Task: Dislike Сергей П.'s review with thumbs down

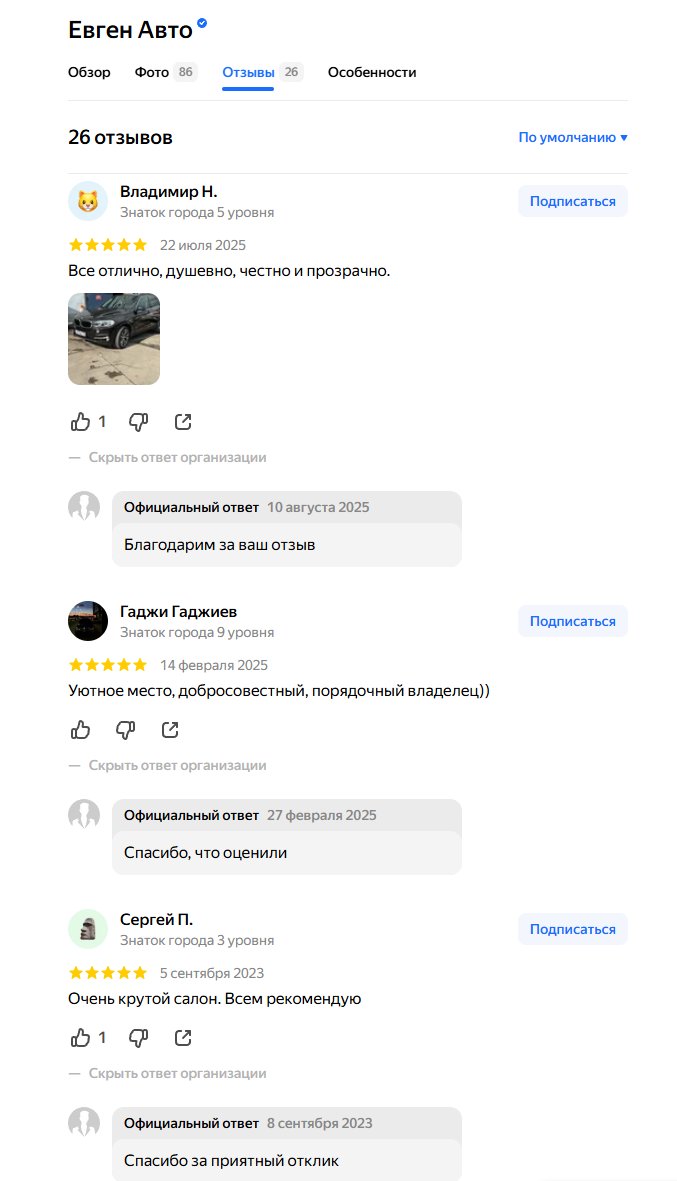Action: coord(138,1038)
